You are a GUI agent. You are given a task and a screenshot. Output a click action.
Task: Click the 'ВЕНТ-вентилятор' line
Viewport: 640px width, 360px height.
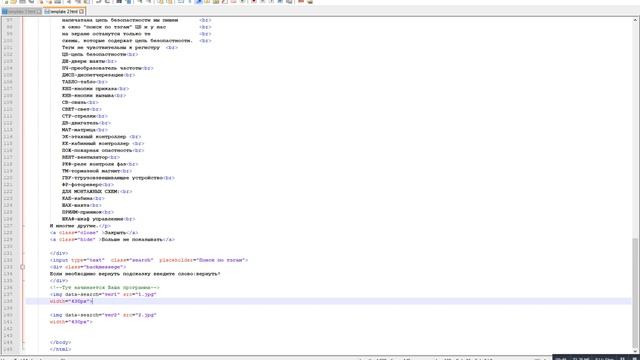coord(91,157)
